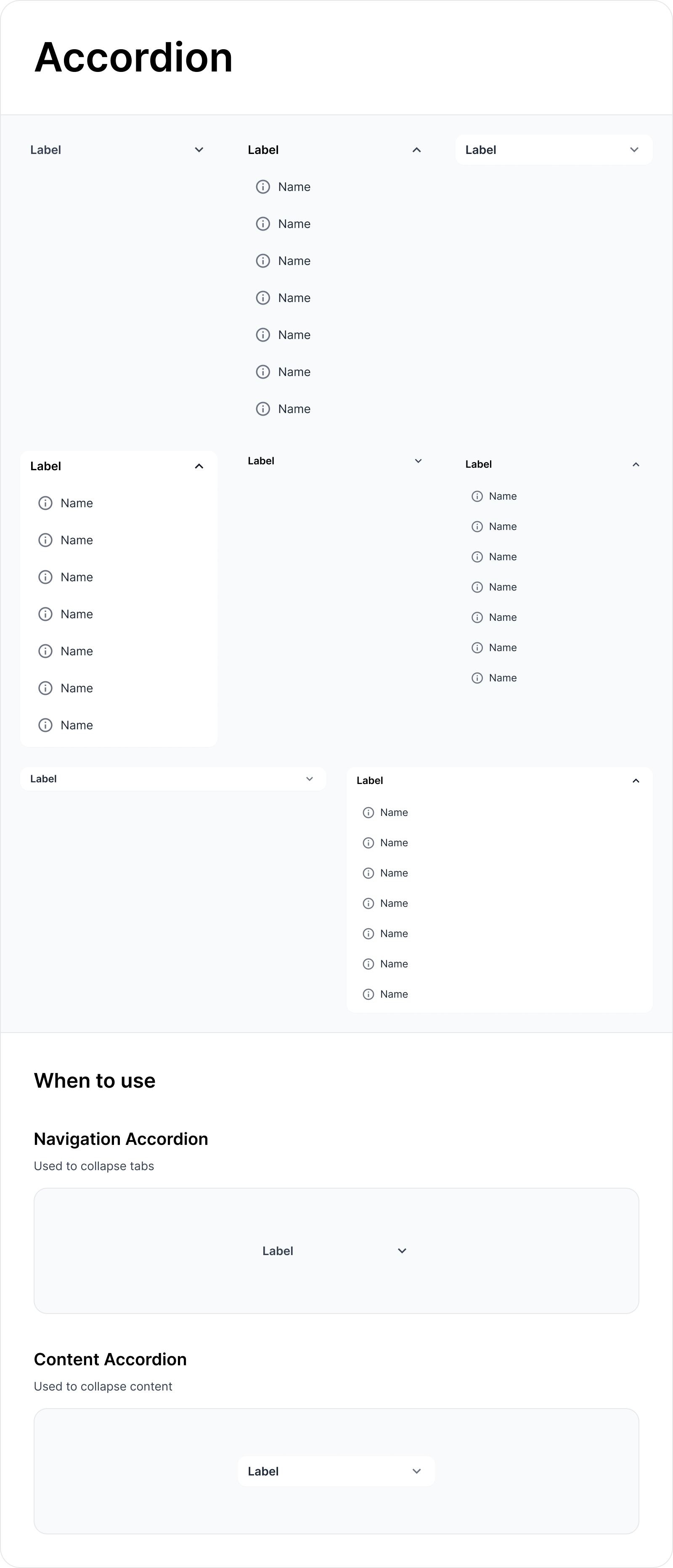Click the Content Accordion heading

110,1359
